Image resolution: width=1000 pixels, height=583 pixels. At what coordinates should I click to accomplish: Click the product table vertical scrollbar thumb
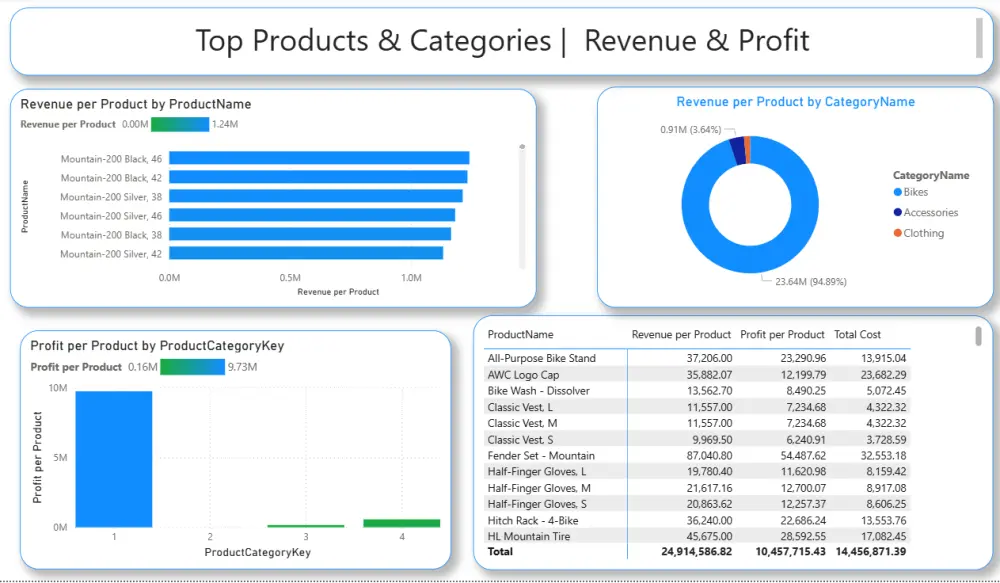[978, 336]
